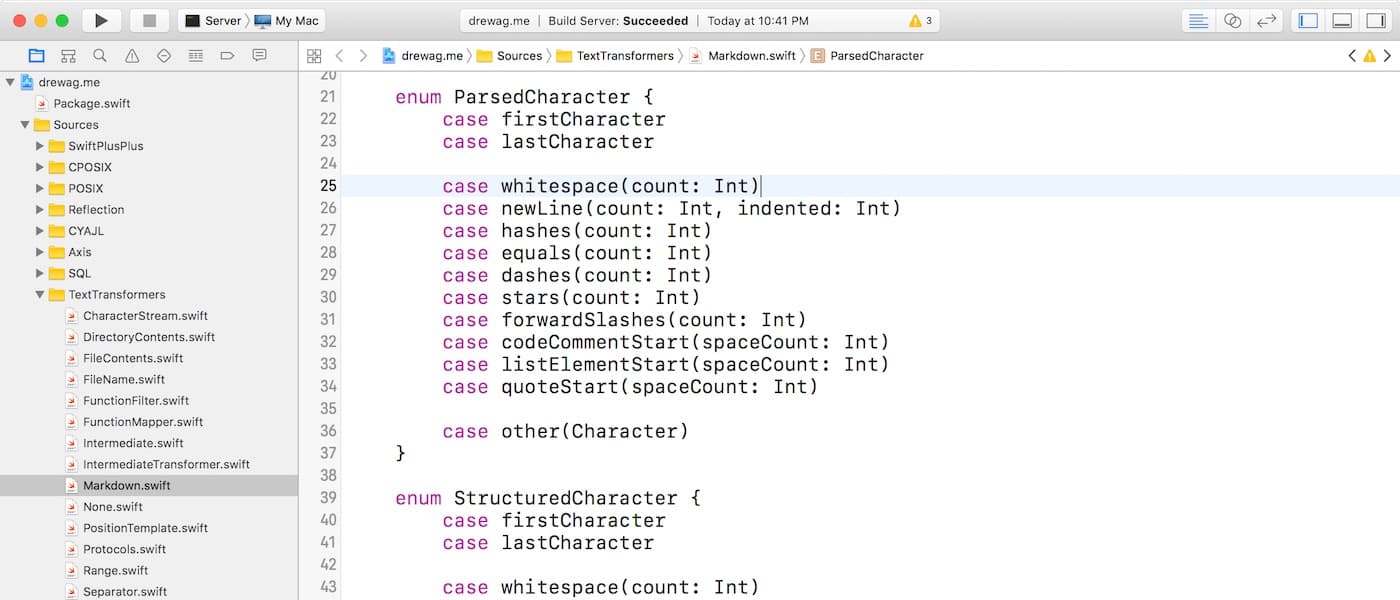Open DirectoryContents.swift
1400x600 pixels.
pos(149,337)
